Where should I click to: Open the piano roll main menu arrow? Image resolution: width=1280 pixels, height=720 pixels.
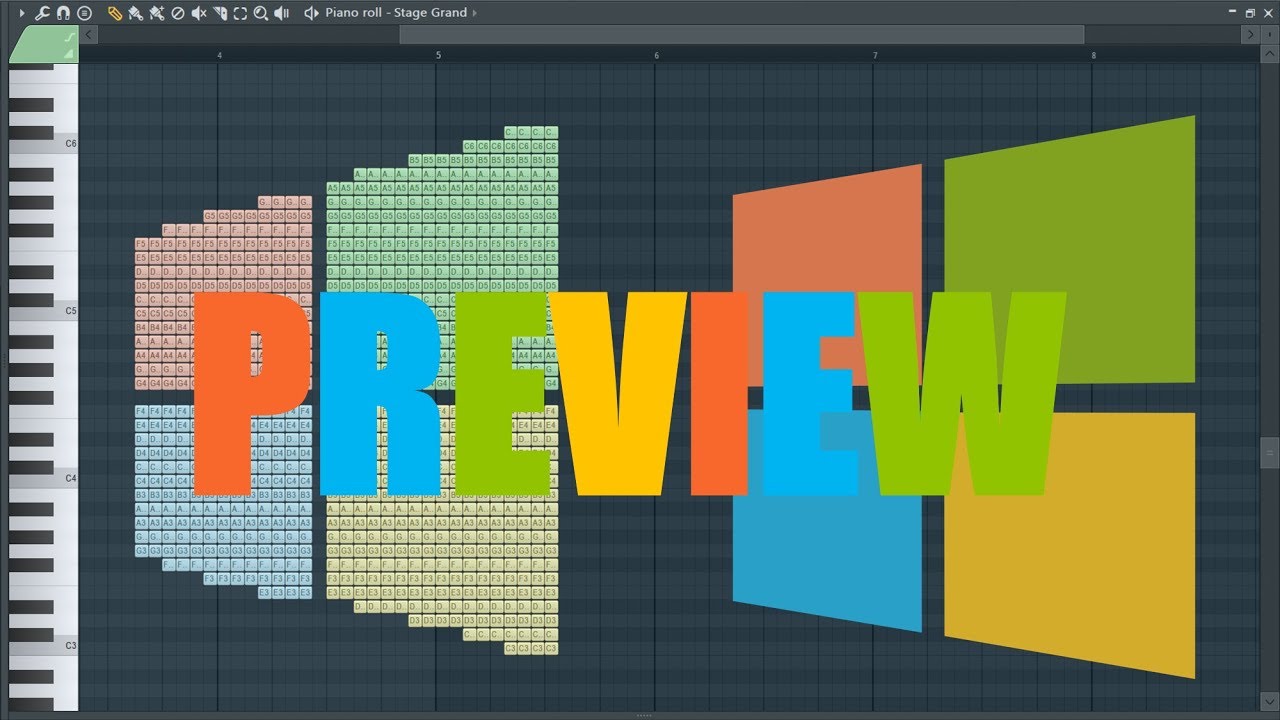[22, 13]
